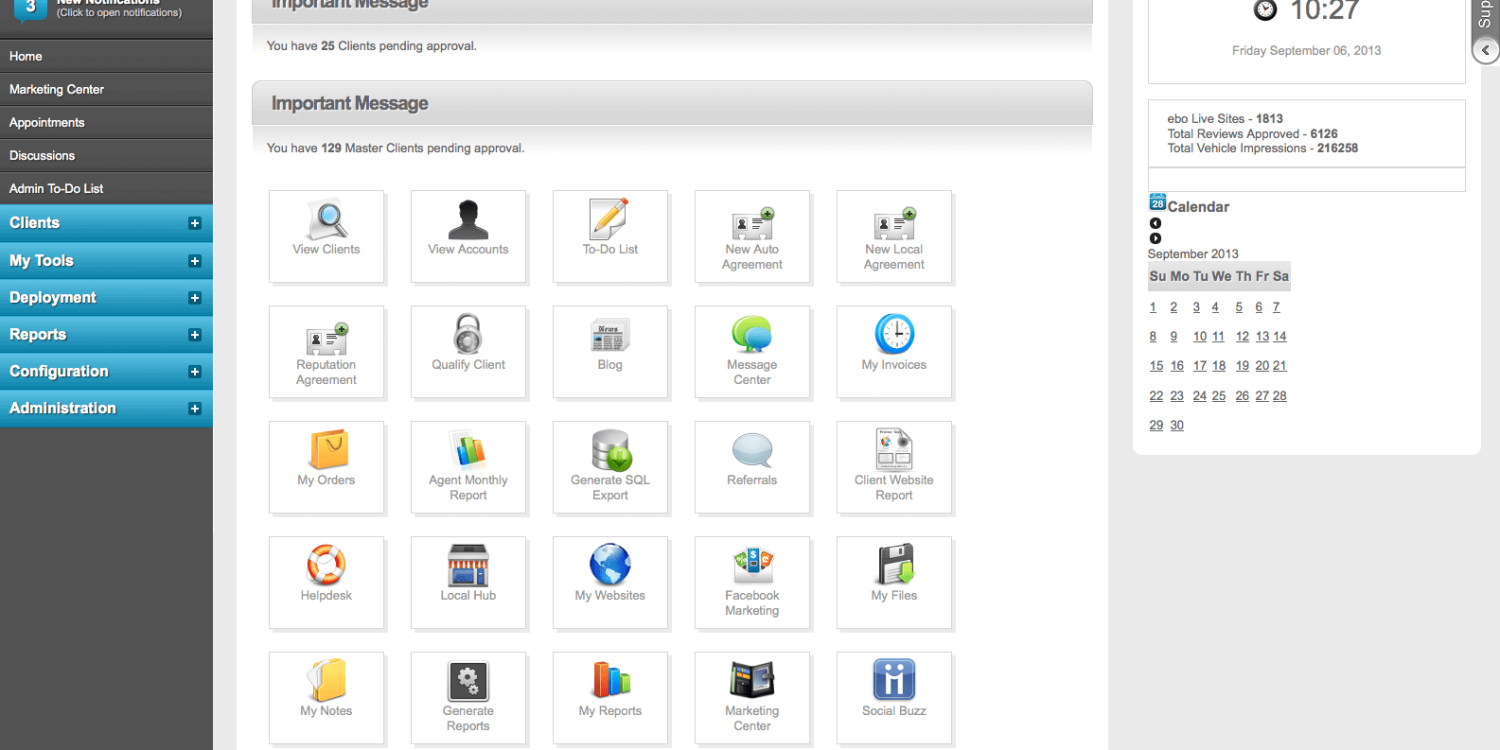Image resolution: width=1500 pixels, height=750 pixels.
Task: Open the My Reports chart tile
Action: click(610, 698)
